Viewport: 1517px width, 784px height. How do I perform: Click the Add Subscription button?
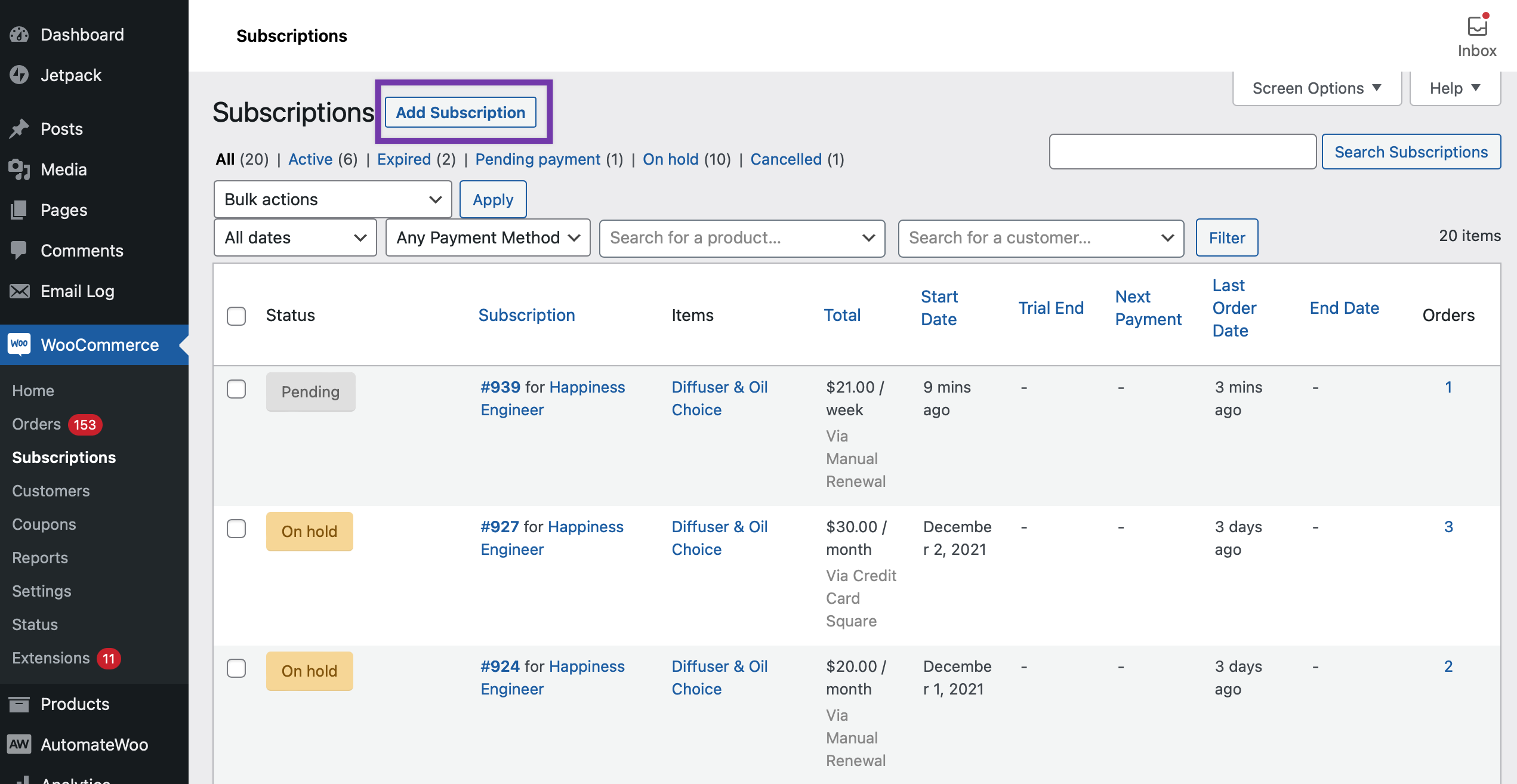point(461,112)
